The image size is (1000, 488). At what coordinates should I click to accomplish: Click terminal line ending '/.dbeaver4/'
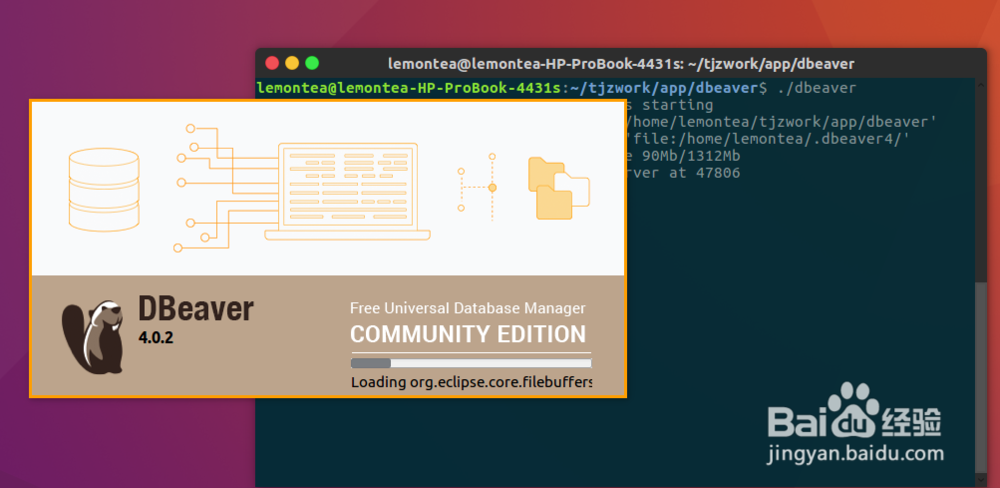pos(767,138)
